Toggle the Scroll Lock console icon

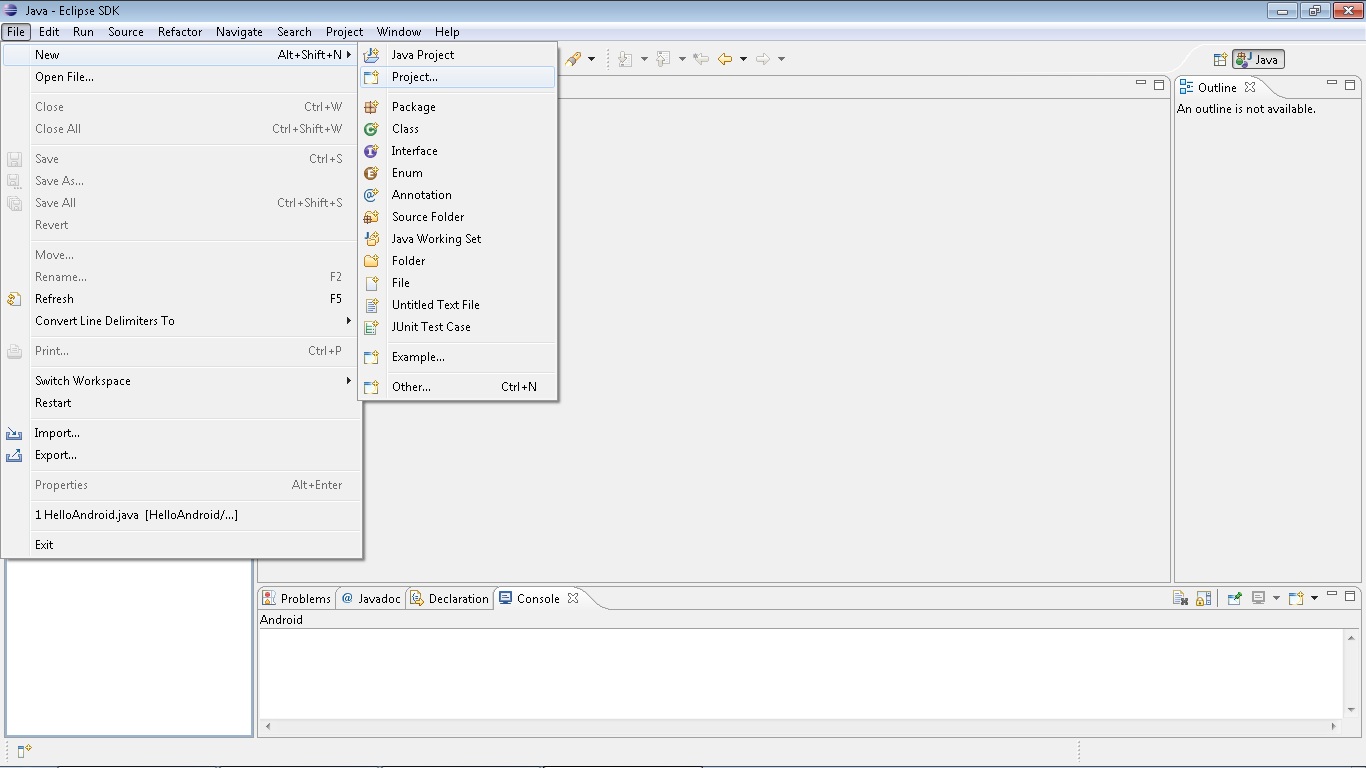(x=1204, y=598)
